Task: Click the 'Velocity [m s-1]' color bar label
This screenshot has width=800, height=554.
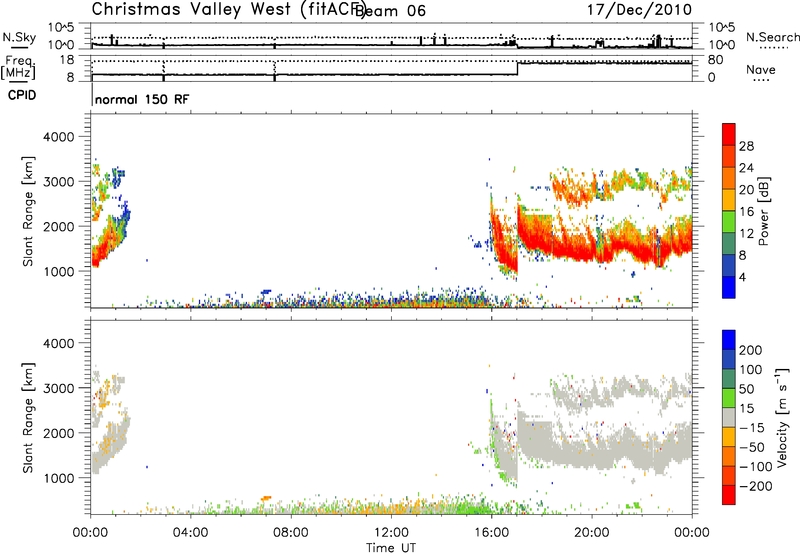Action: (782, 417)
